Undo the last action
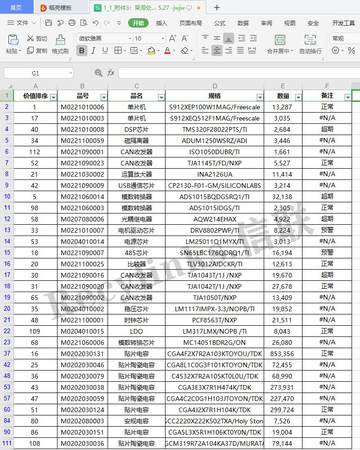 (96, 23)
